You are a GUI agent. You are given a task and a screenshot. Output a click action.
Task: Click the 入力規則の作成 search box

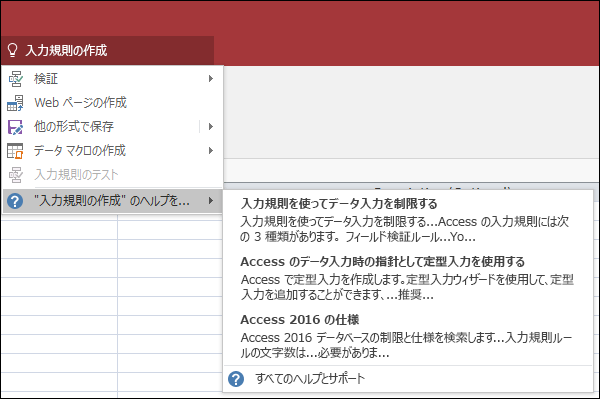pos(107,50)
